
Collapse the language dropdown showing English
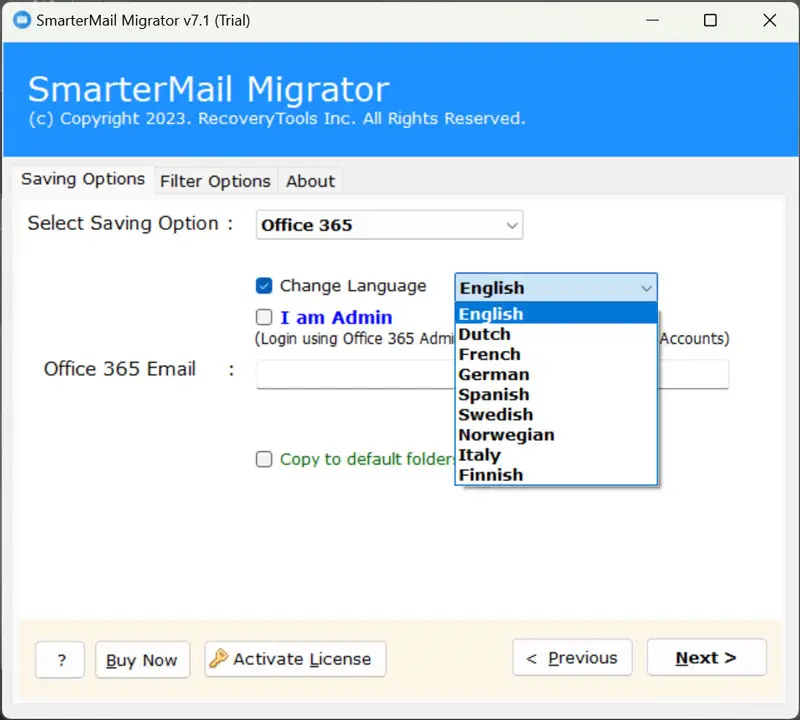[645, 288]
